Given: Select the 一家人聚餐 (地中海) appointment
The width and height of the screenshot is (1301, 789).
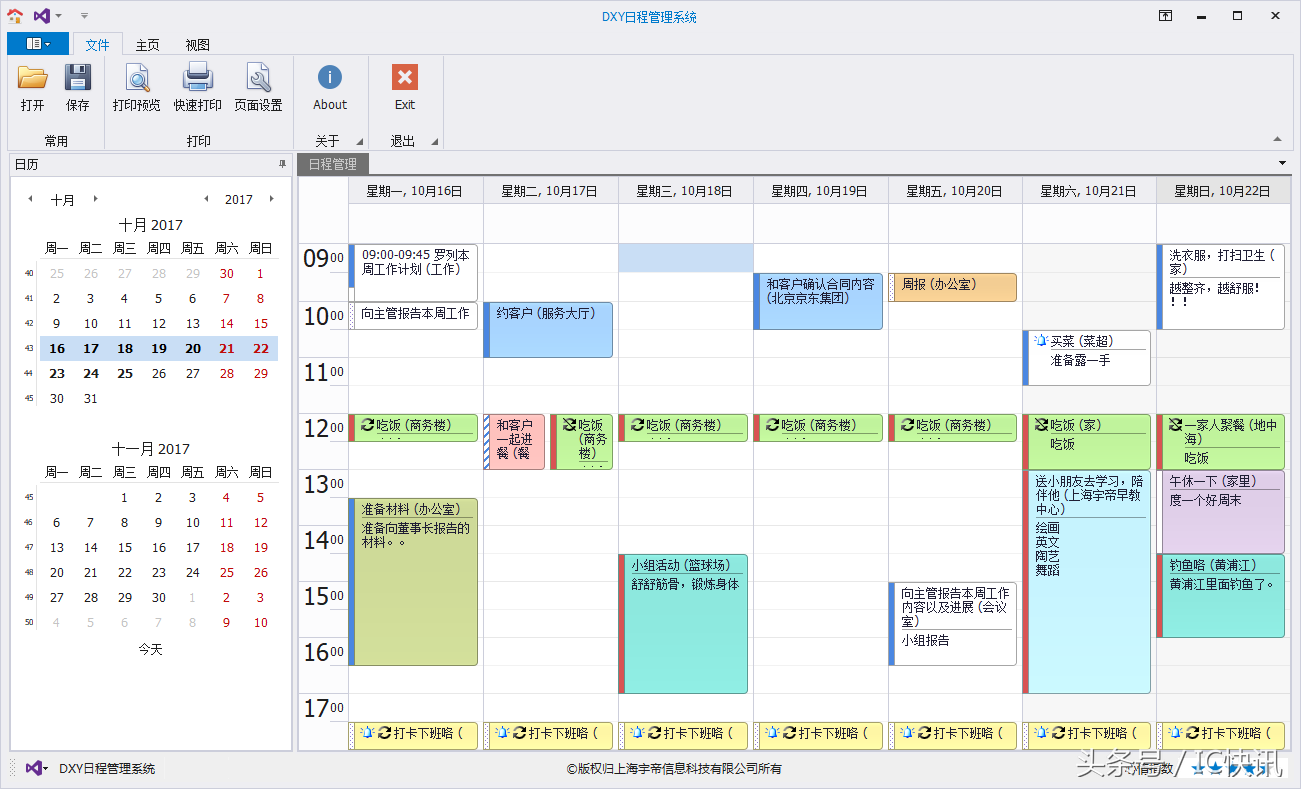Looking at the screenshot, I should [1221, 442].
